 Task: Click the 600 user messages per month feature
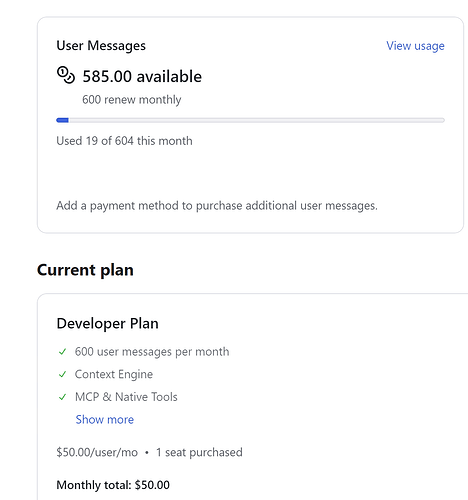152,352
